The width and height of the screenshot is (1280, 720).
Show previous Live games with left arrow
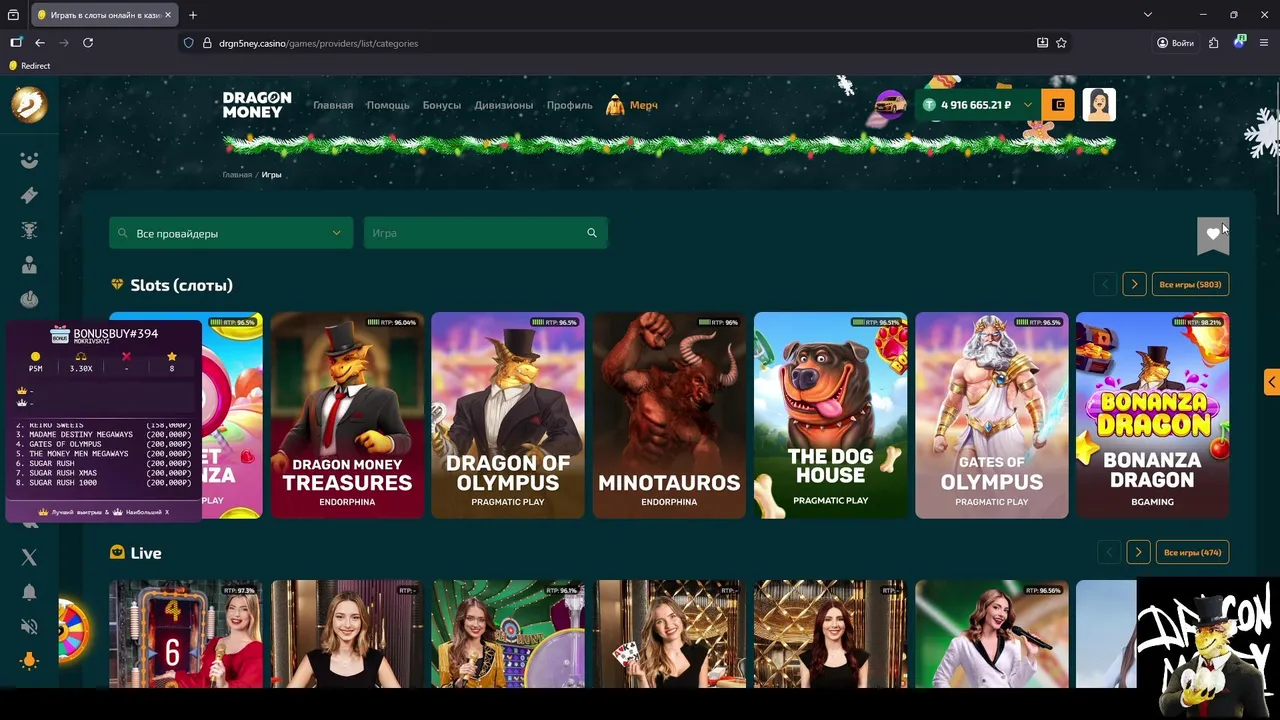(1109, 552)
